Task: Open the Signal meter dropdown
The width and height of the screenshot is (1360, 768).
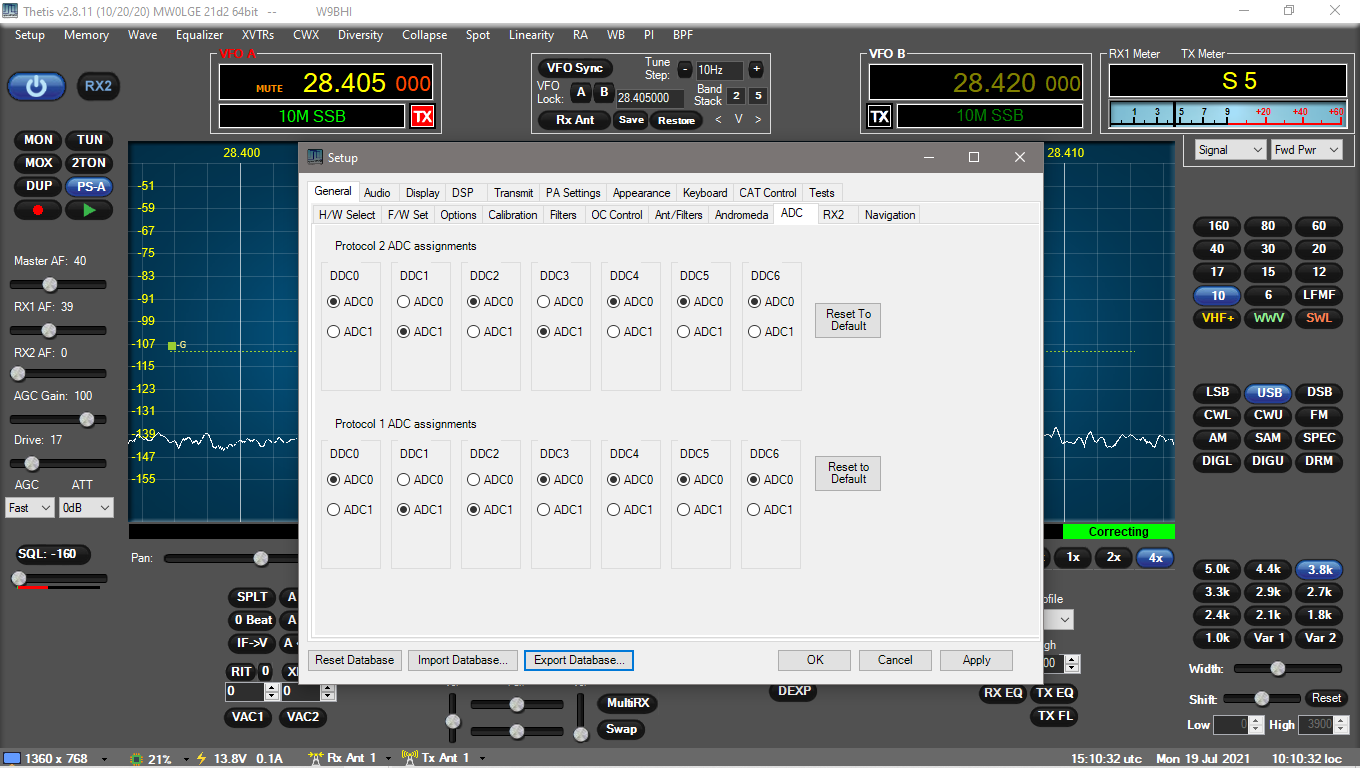Action: (x=1230, y=148)
